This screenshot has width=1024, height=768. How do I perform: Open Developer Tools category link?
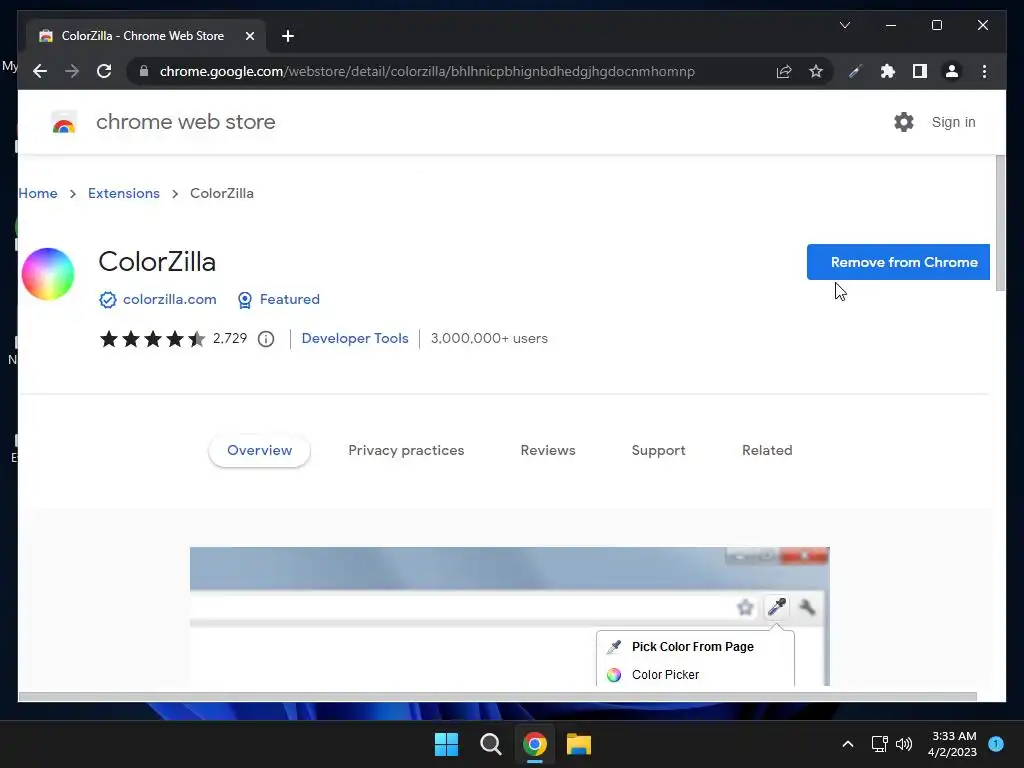pos(355,338)
